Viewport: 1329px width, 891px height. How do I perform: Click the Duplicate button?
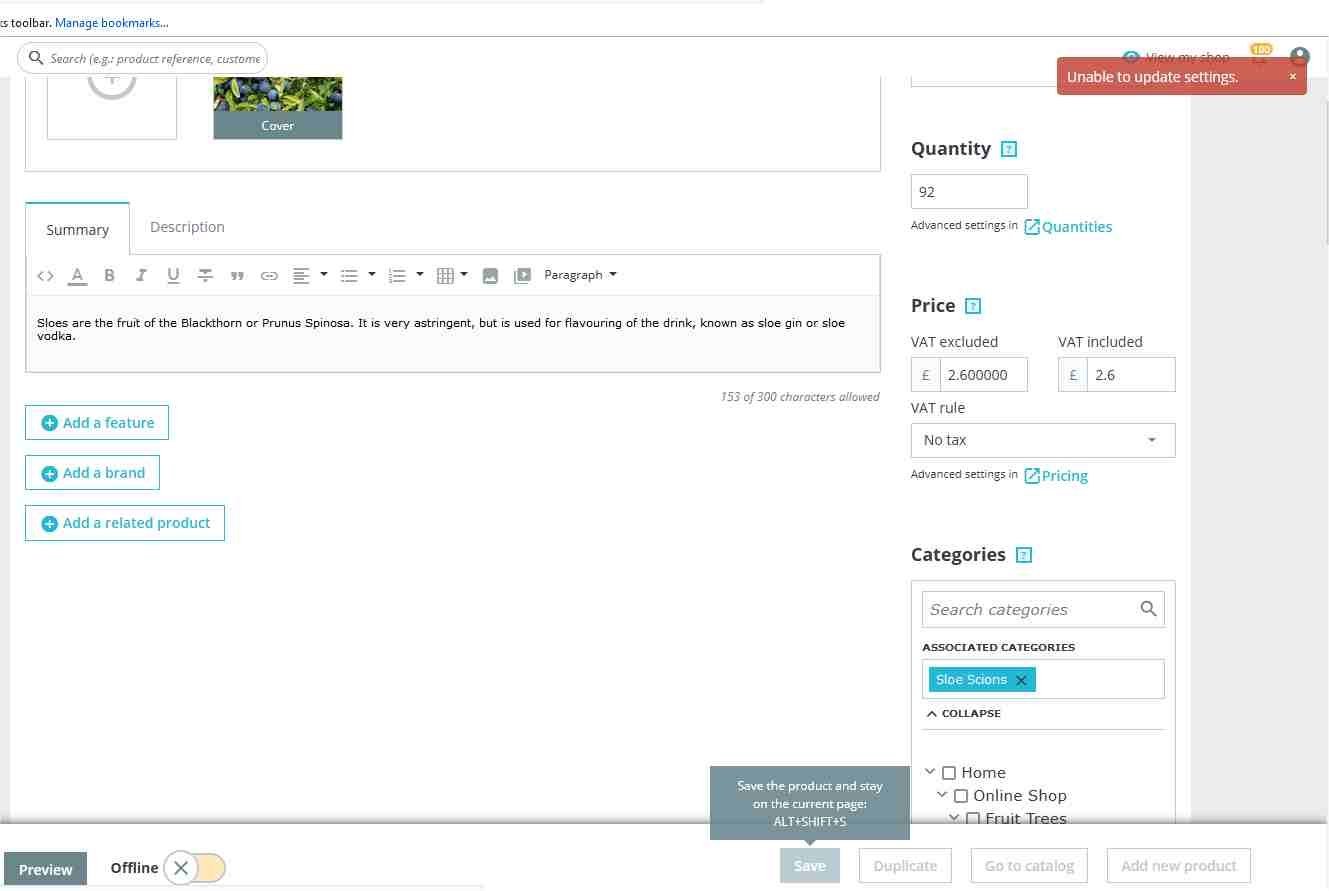905,866
